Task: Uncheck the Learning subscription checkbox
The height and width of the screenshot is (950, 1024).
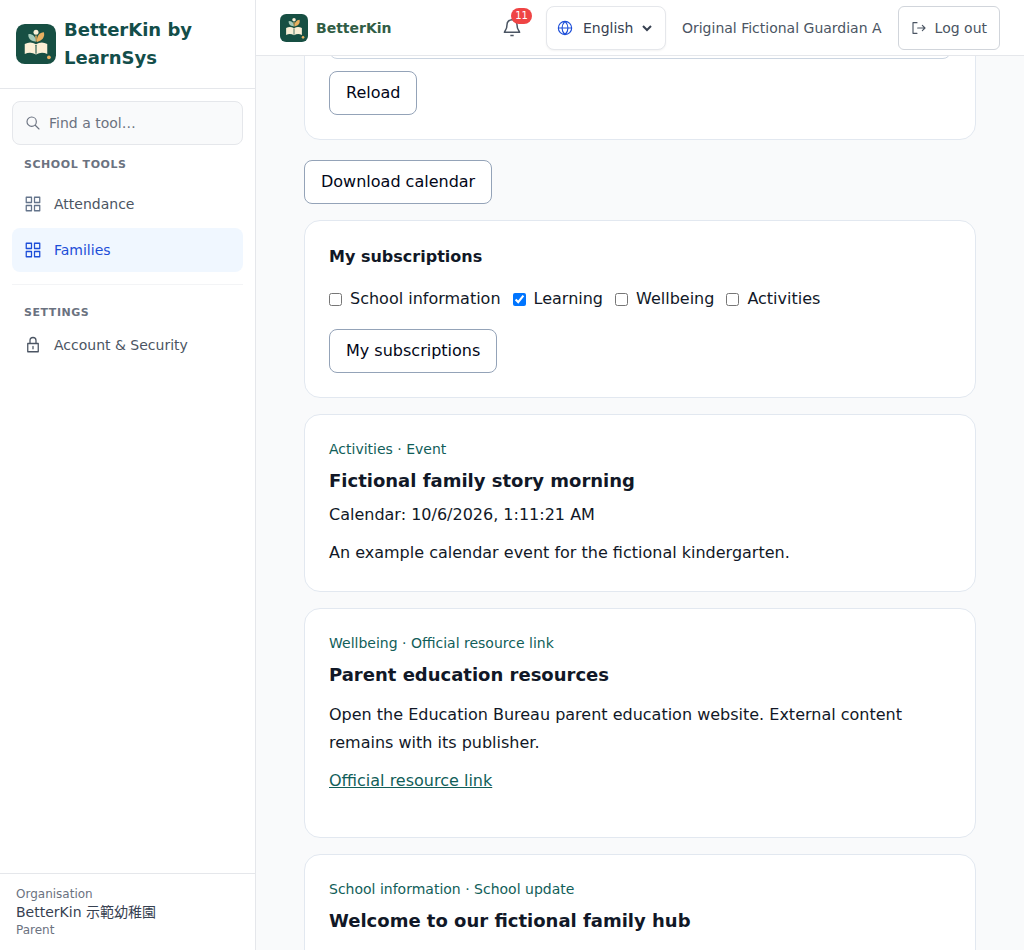Action: (519, 299)
